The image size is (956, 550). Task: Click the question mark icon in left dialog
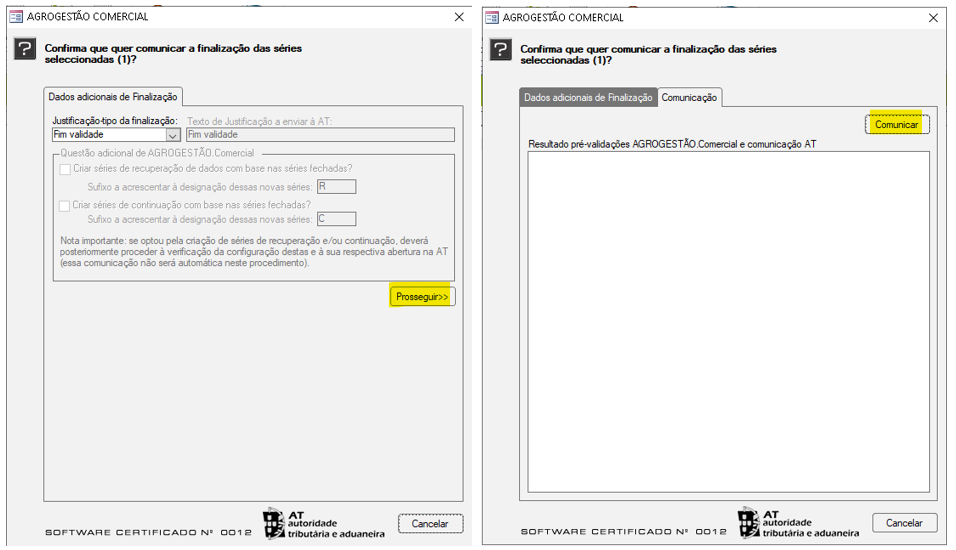click(24, 49)
